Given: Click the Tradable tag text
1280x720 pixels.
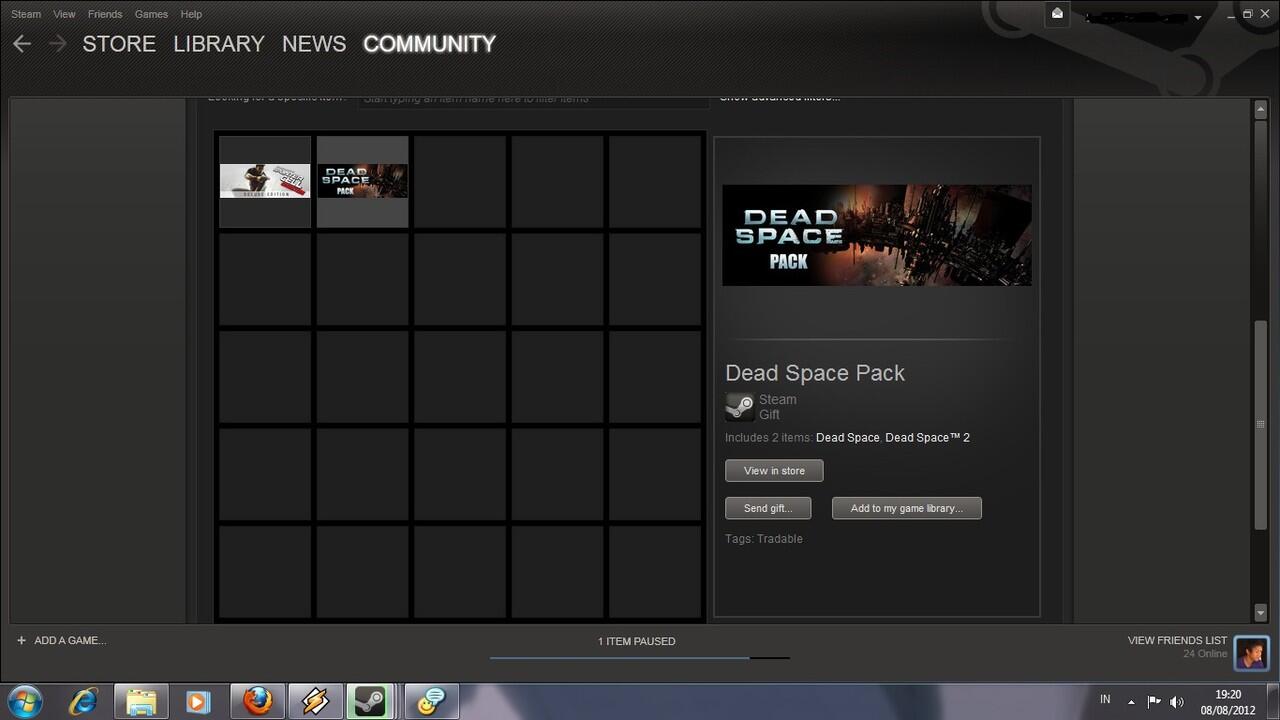Looking at the screenshot, I should [x=780, y=539].
